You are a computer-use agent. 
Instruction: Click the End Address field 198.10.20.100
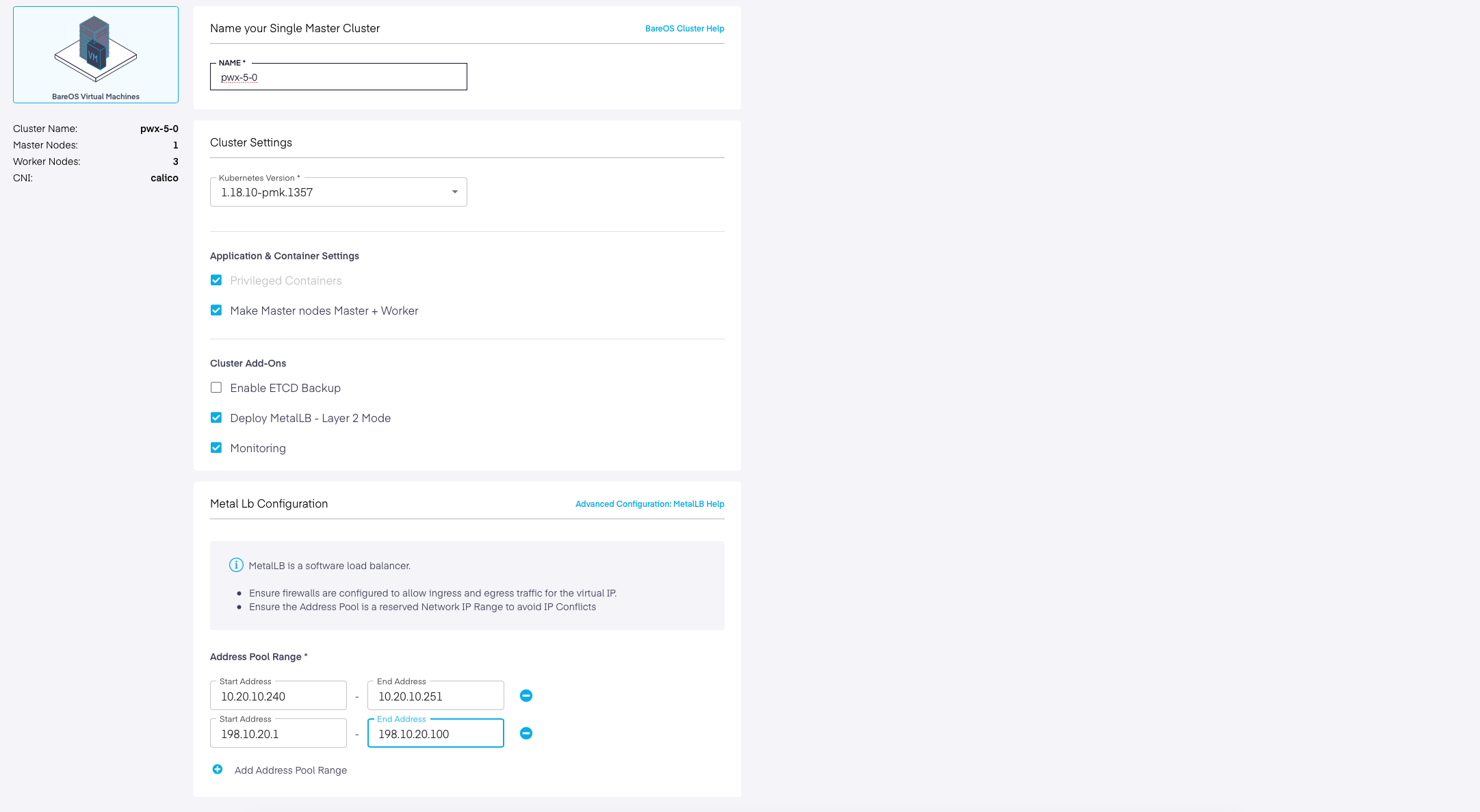(x=435, y=734)
